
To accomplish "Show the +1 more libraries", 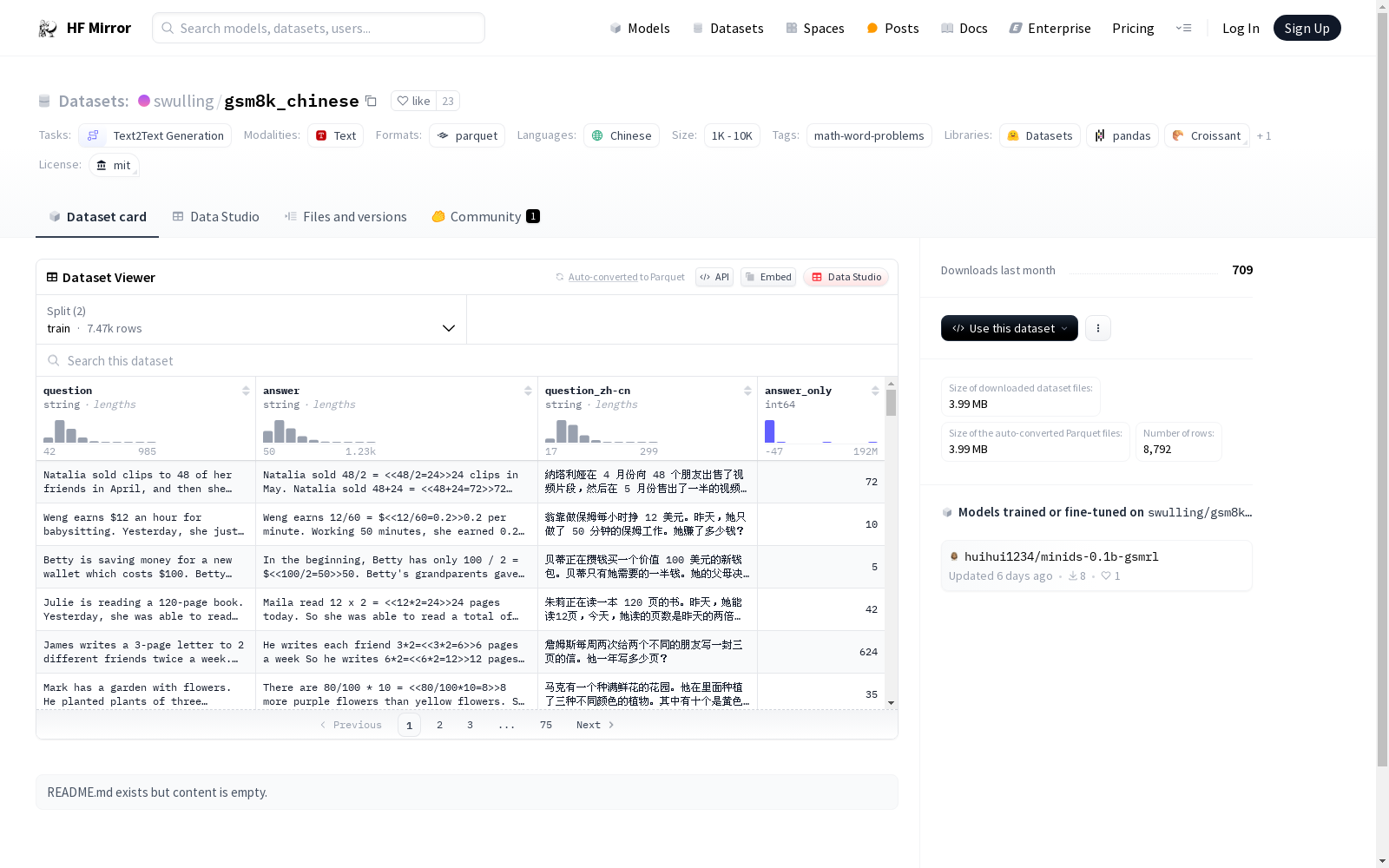I will 1264,136.
